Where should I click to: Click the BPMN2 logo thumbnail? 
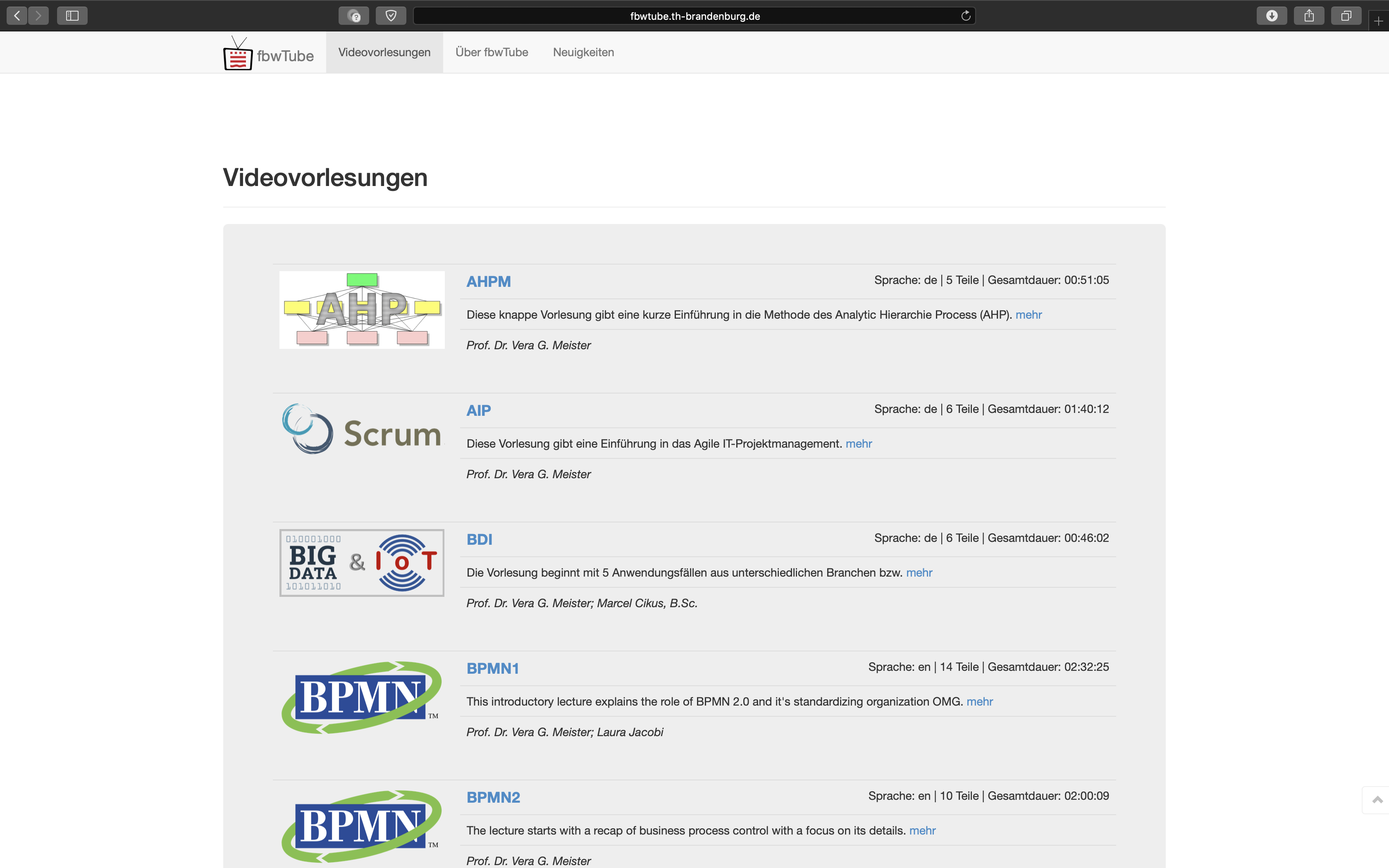[x=362, y=827]
